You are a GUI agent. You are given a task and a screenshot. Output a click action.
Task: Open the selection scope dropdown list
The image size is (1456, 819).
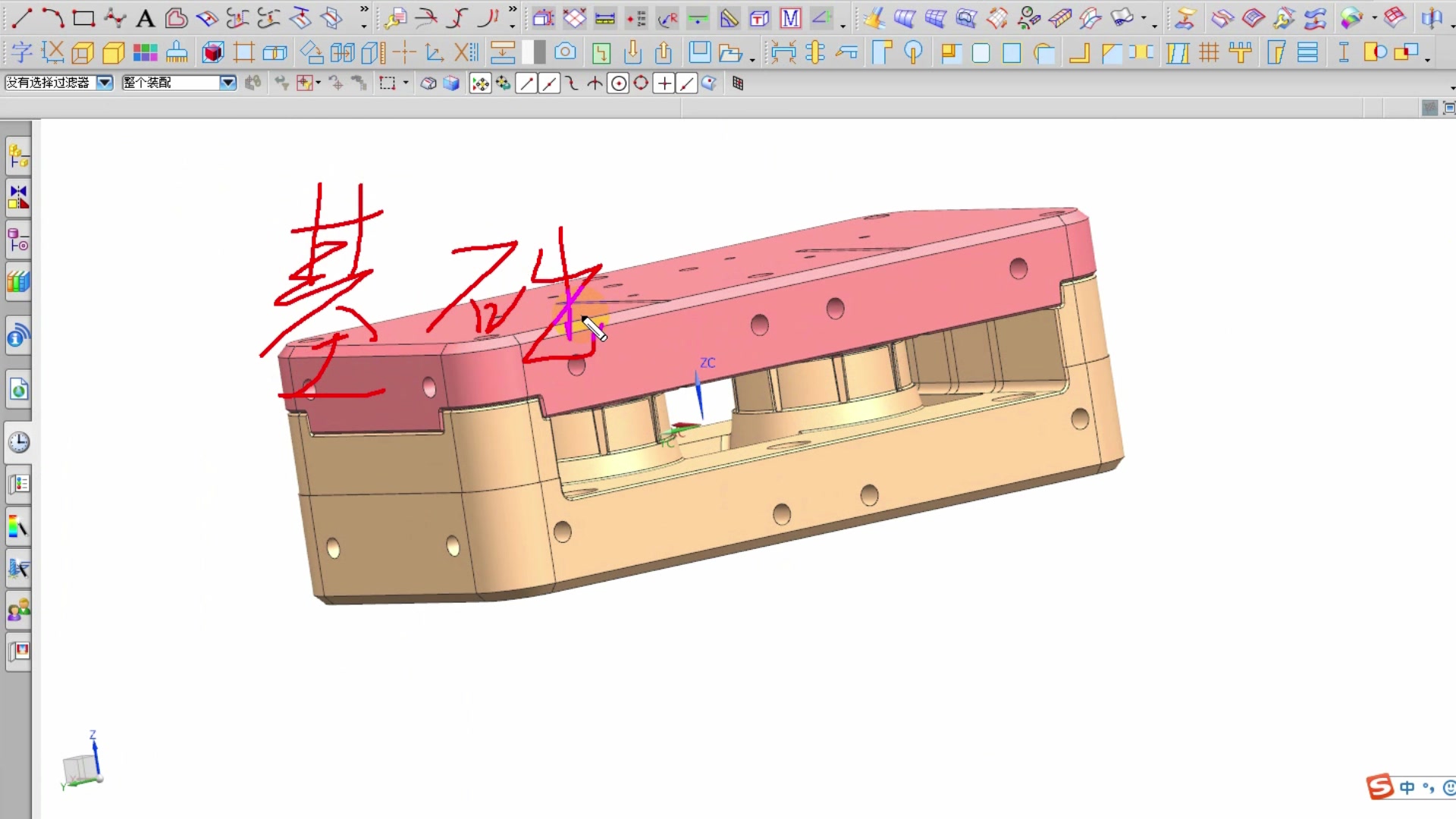click(227, 83)
